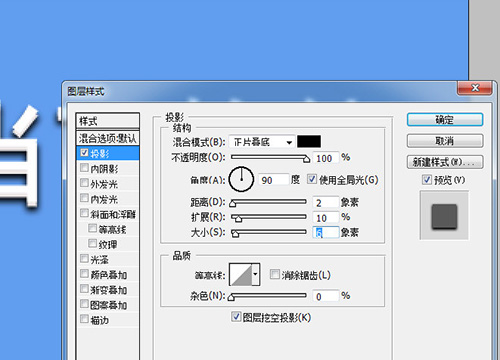Enable the 内阴影 inner shadow checkbox
Viewport: 500px width, 360px height.
84,167
